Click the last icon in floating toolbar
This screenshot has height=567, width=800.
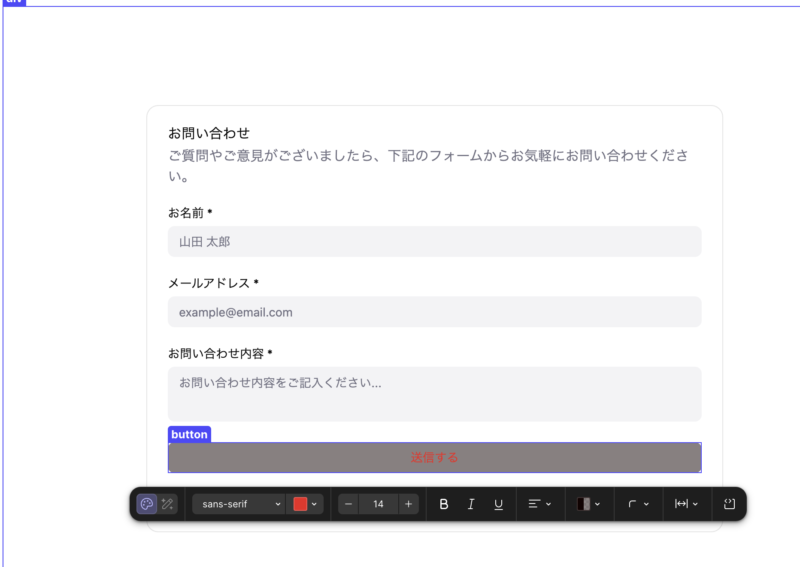(729, 504)
